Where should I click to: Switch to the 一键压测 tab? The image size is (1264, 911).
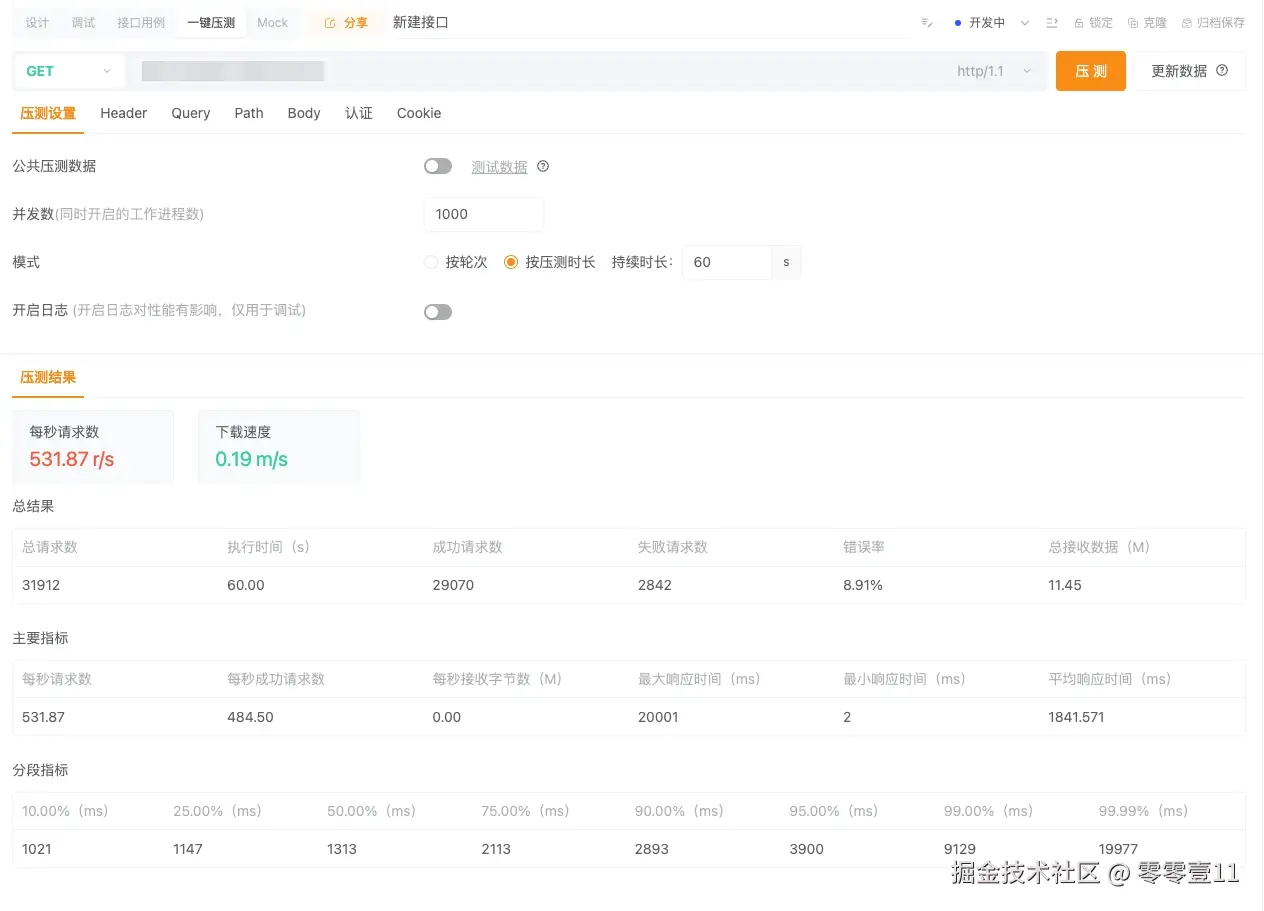pos(211,22)
